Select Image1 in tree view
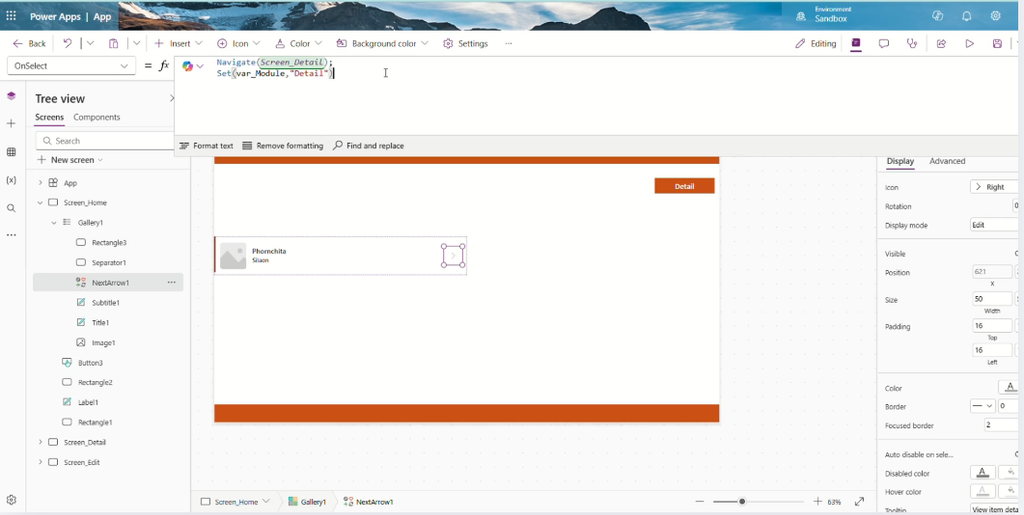This screenshot has height=515, width=1024. [103, 343]
